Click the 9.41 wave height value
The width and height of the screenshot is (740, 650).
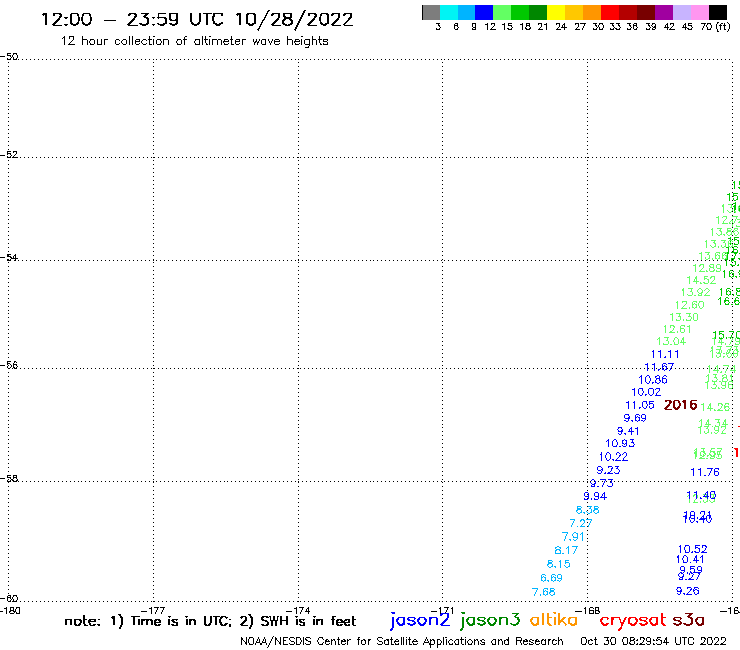coord(628,431)
